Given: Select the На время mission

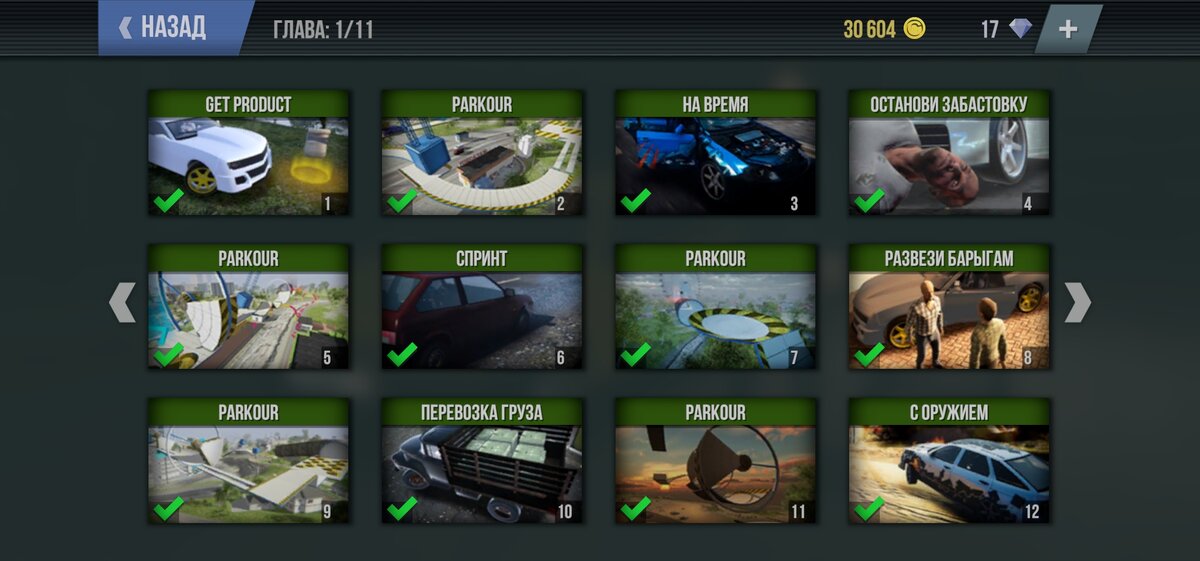Looking at the screenshot, I should pyautogui.click(x=716, y=153).
